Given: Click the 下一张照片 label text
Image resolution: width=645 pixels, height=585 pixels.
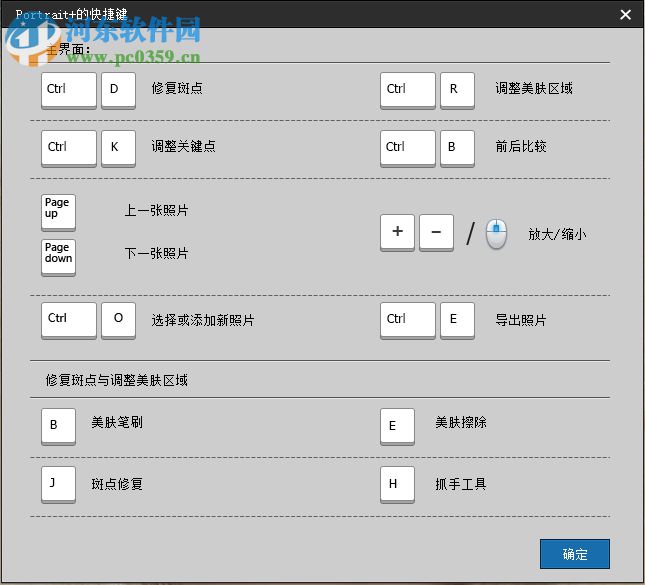Looking at the screenshot, I should coord(156,253).
